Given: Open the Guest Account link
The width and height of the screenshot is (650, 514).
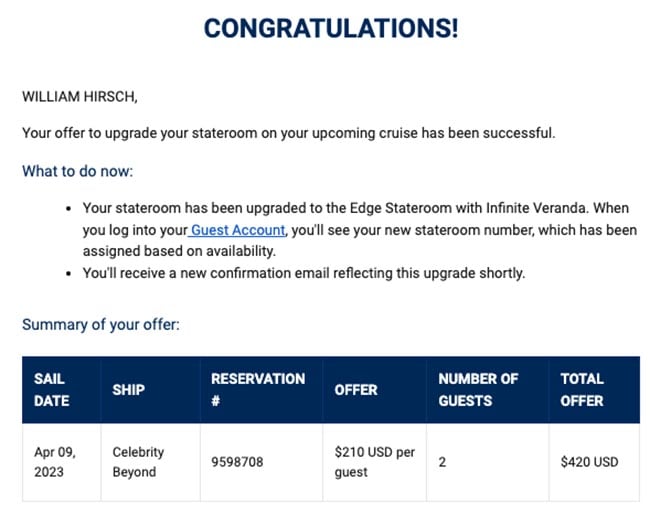Looking at the screenshot, I should pos(238,230).
